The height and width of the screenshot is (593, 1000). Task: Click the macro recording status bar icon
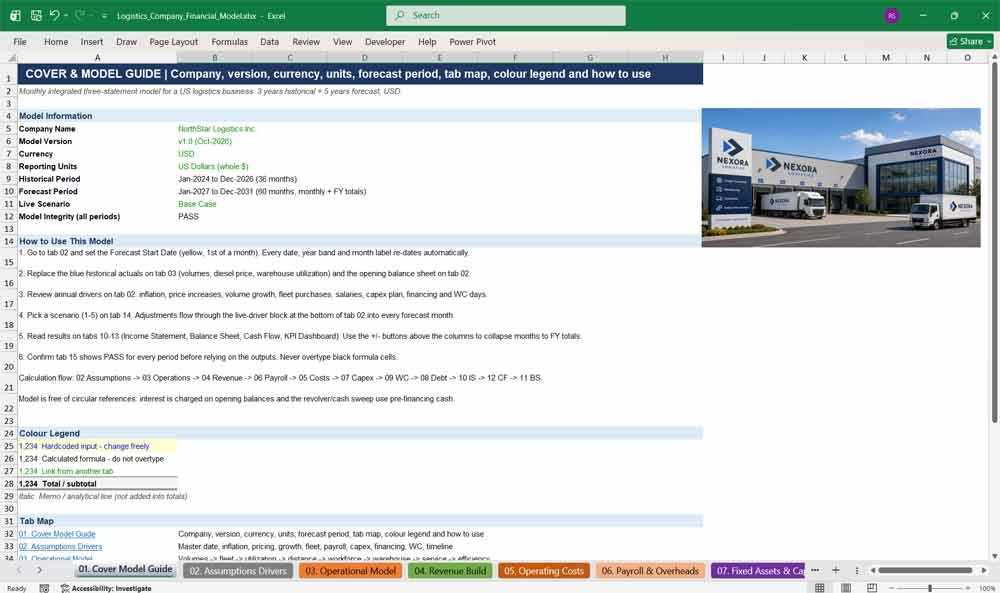[44, 588]
